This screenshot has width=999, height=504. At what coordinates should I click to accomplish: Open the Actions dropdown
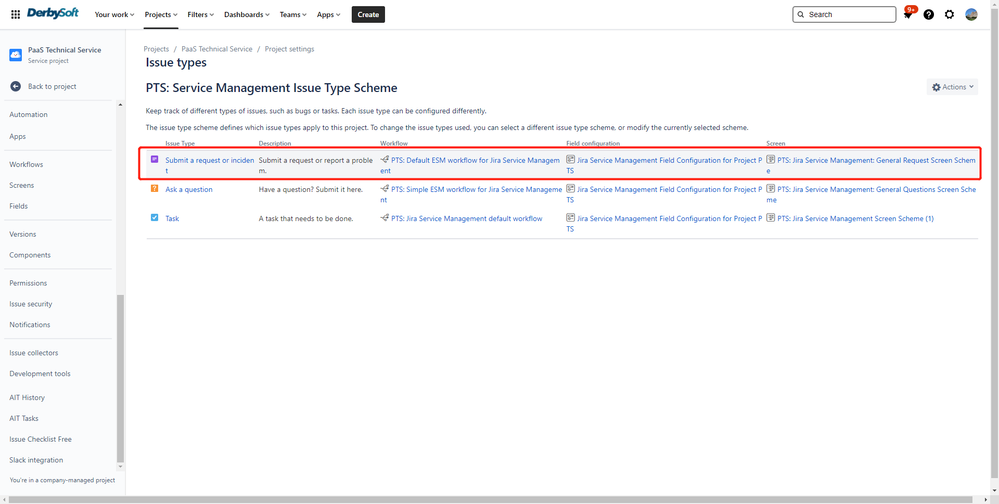pyautogui.click(x=952, y=87)
